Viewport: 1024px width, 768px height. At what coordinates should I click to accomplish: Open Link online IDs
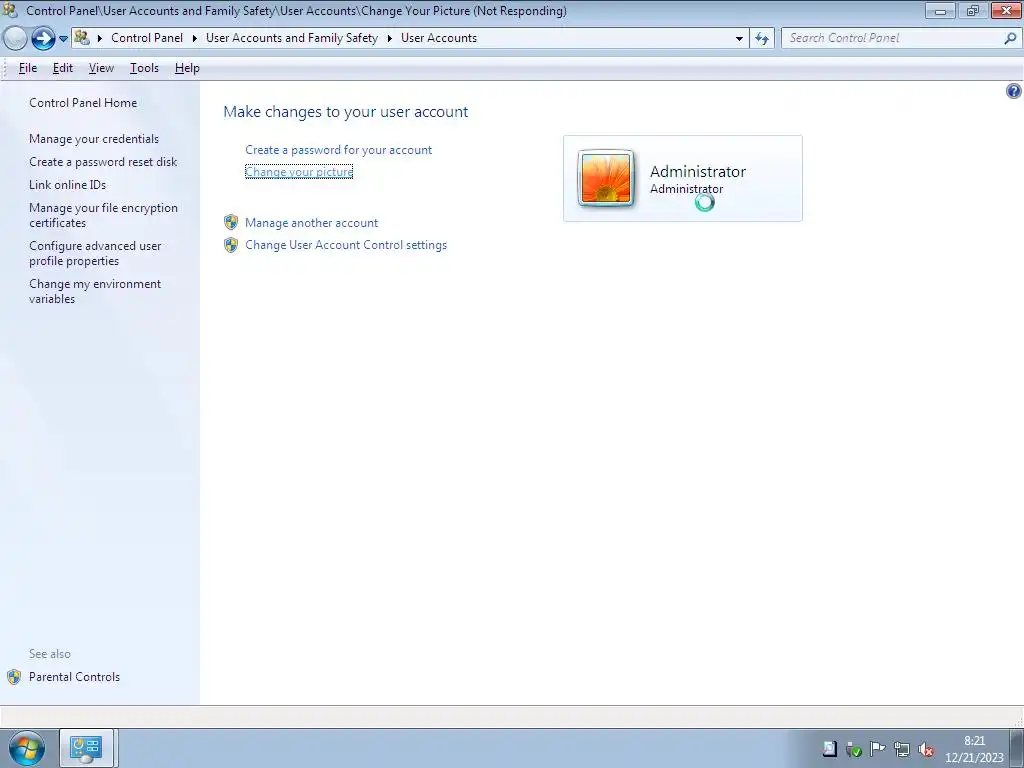67,185
